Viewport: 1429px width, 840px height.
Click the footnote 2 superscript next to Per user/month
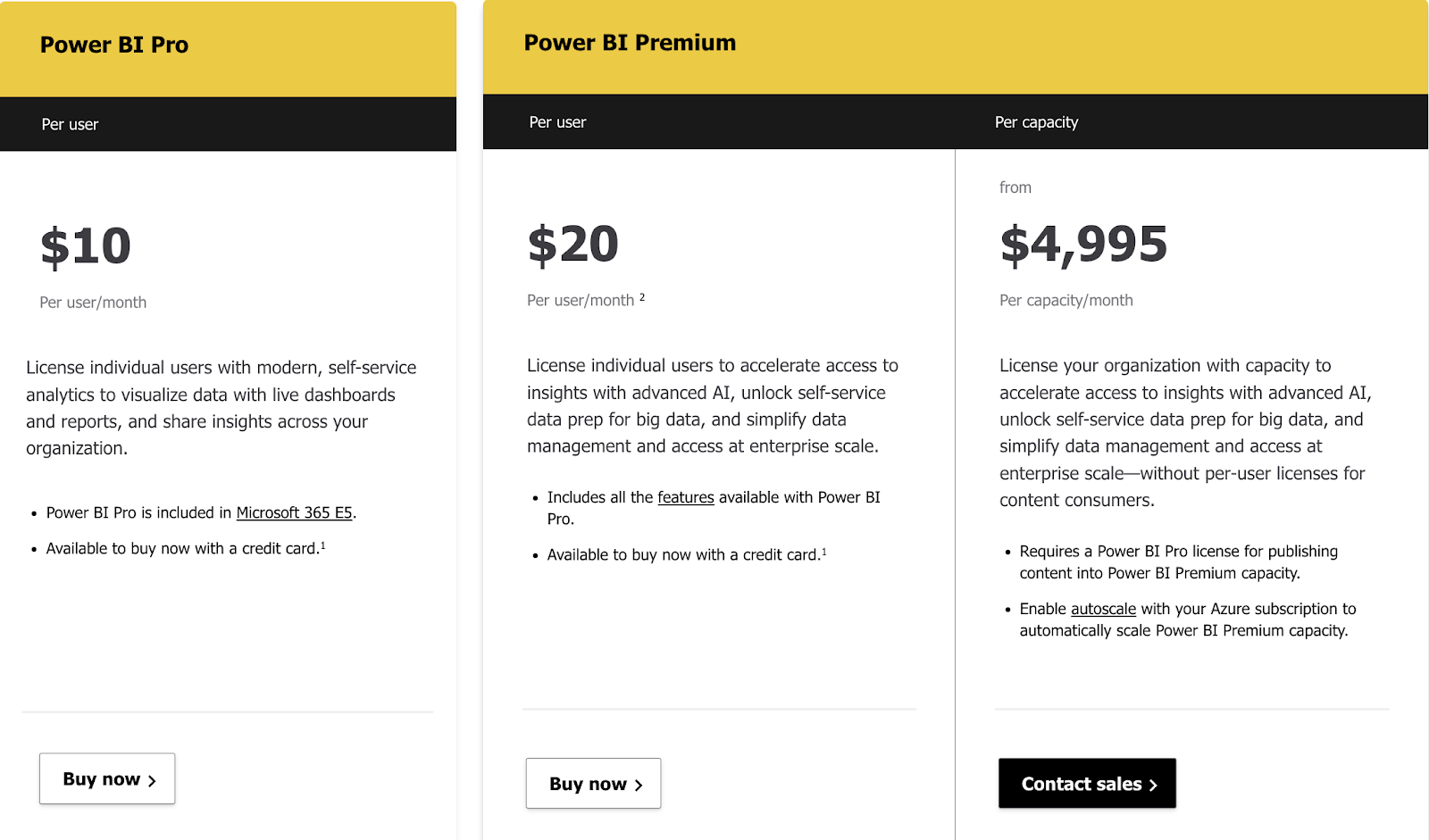point(642,295)
